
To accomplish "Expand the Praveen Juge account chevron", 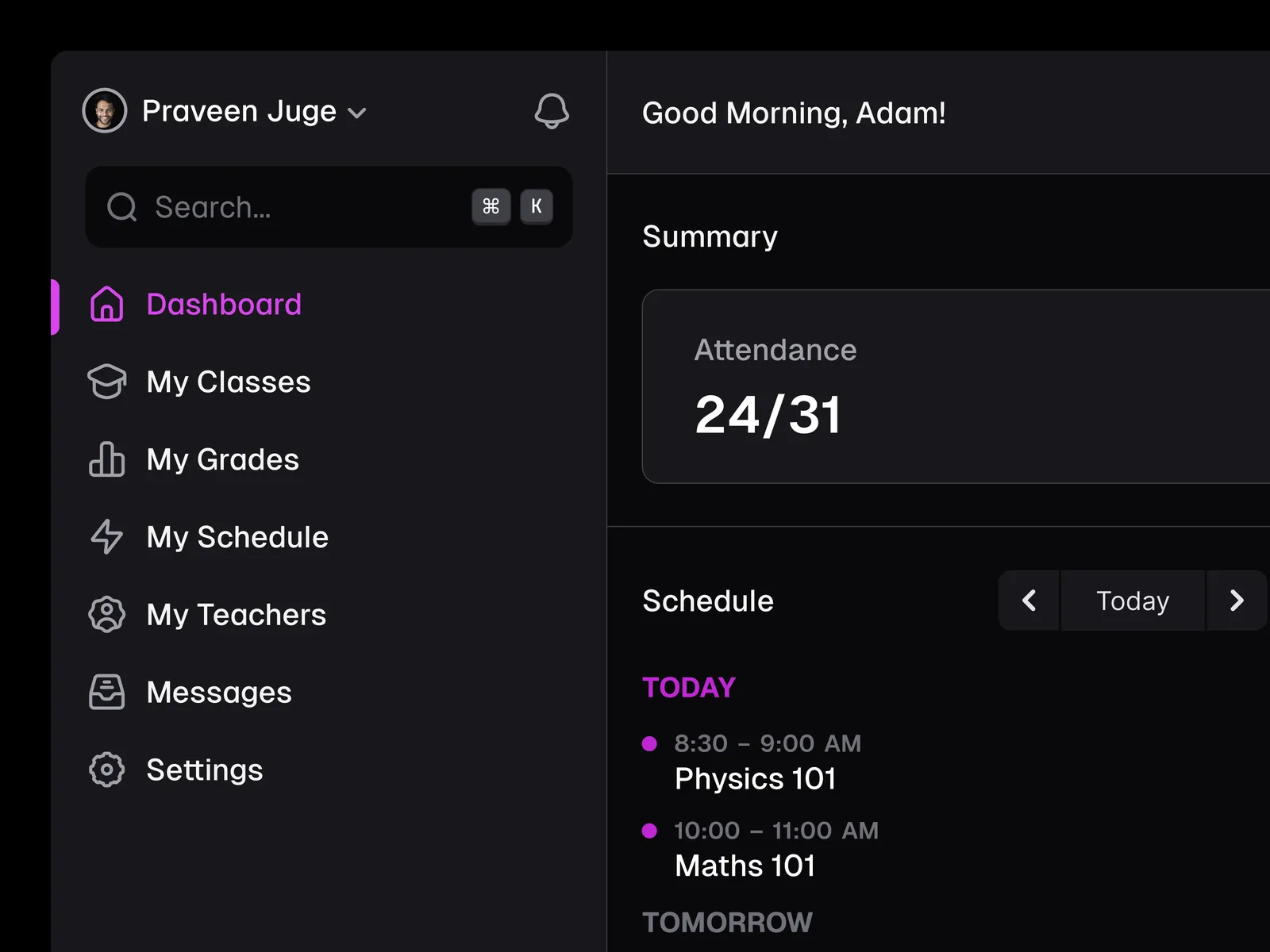I will [358, 113].
